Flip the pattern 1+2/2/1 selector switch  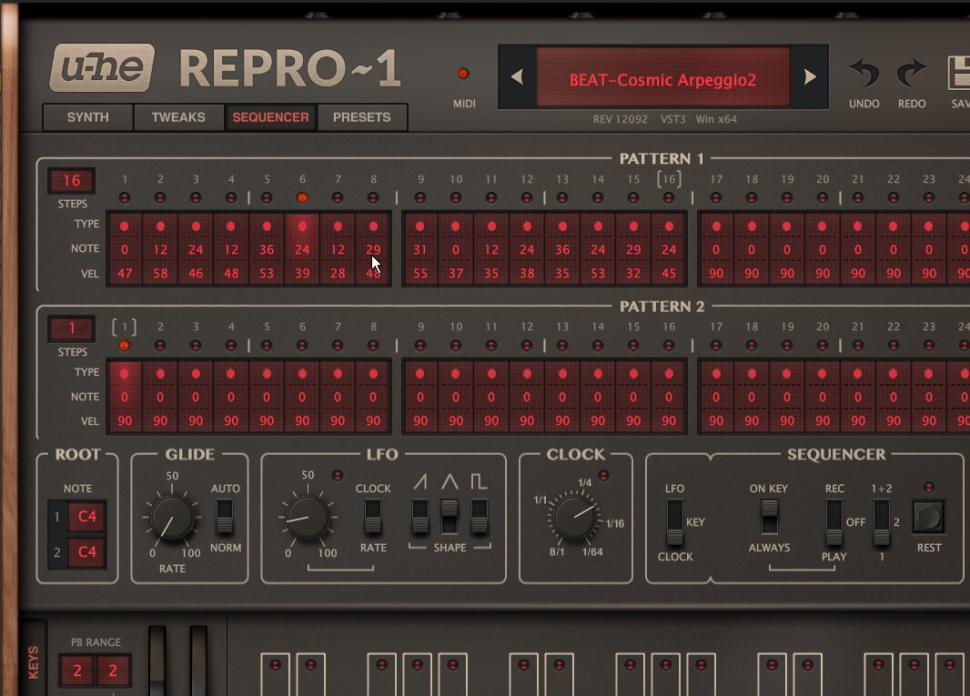[x=882, y=523]
